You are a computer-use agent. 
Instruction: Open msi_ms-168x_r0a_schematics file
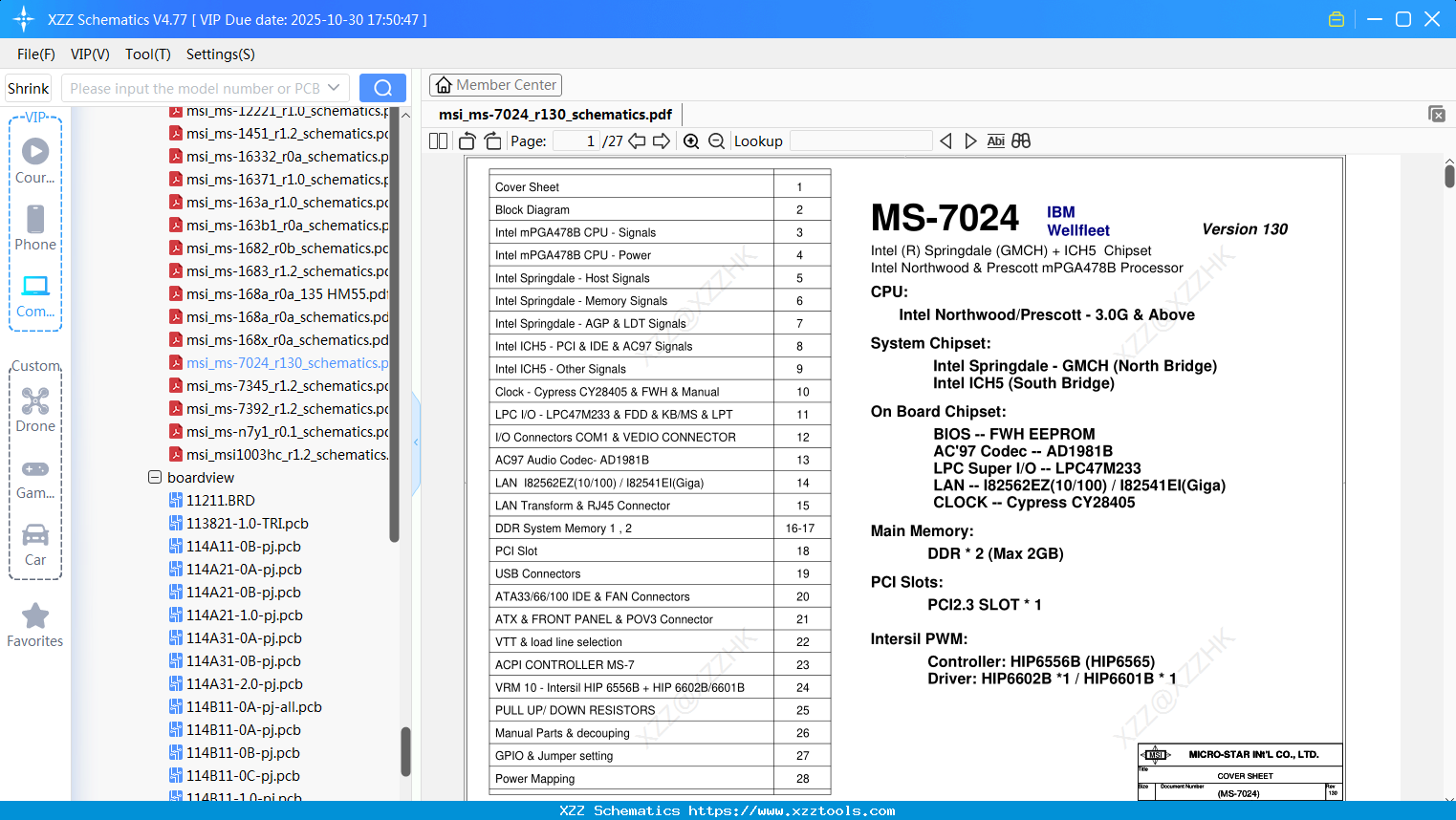[279, 340]
